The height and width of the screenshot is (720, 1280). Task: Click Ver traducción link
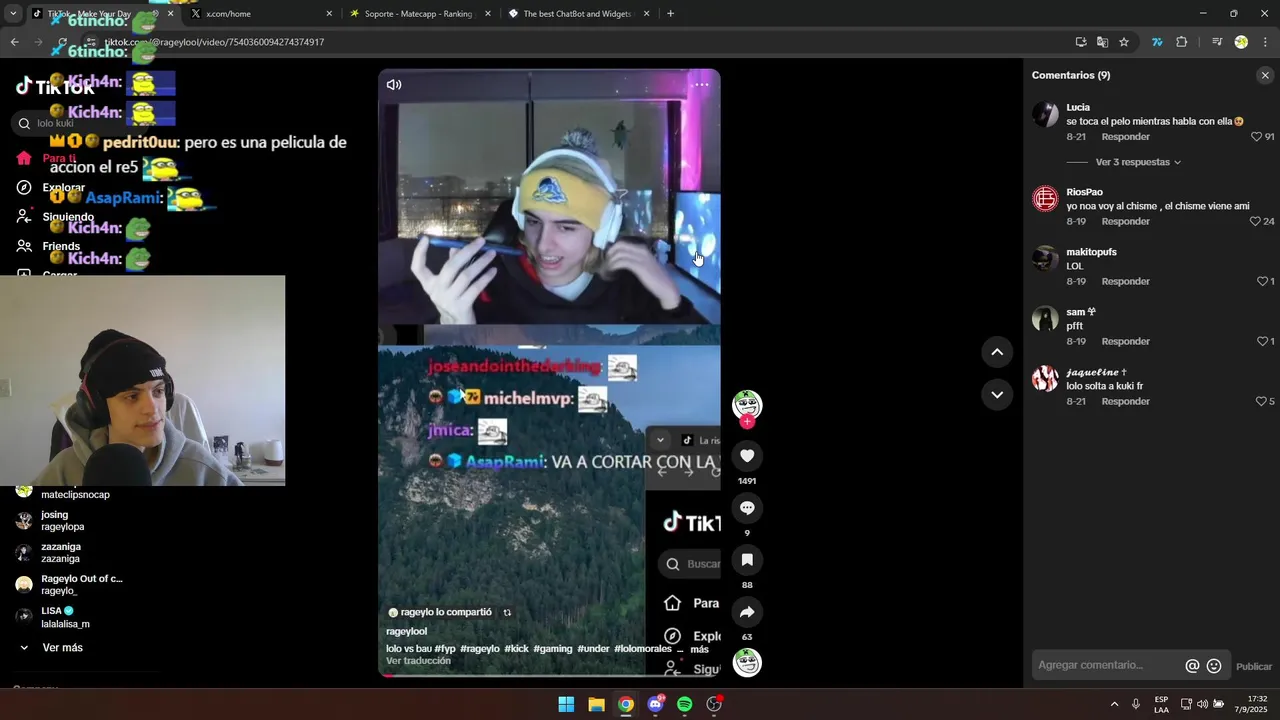[418, 661]
